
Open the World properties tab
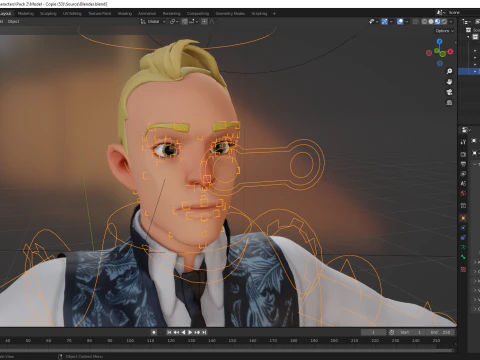463,193
